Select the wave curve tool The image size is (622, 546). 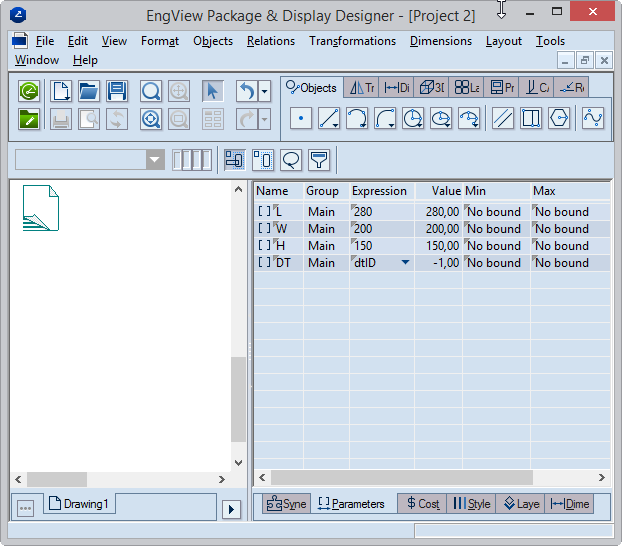click(x=594, y=118)
